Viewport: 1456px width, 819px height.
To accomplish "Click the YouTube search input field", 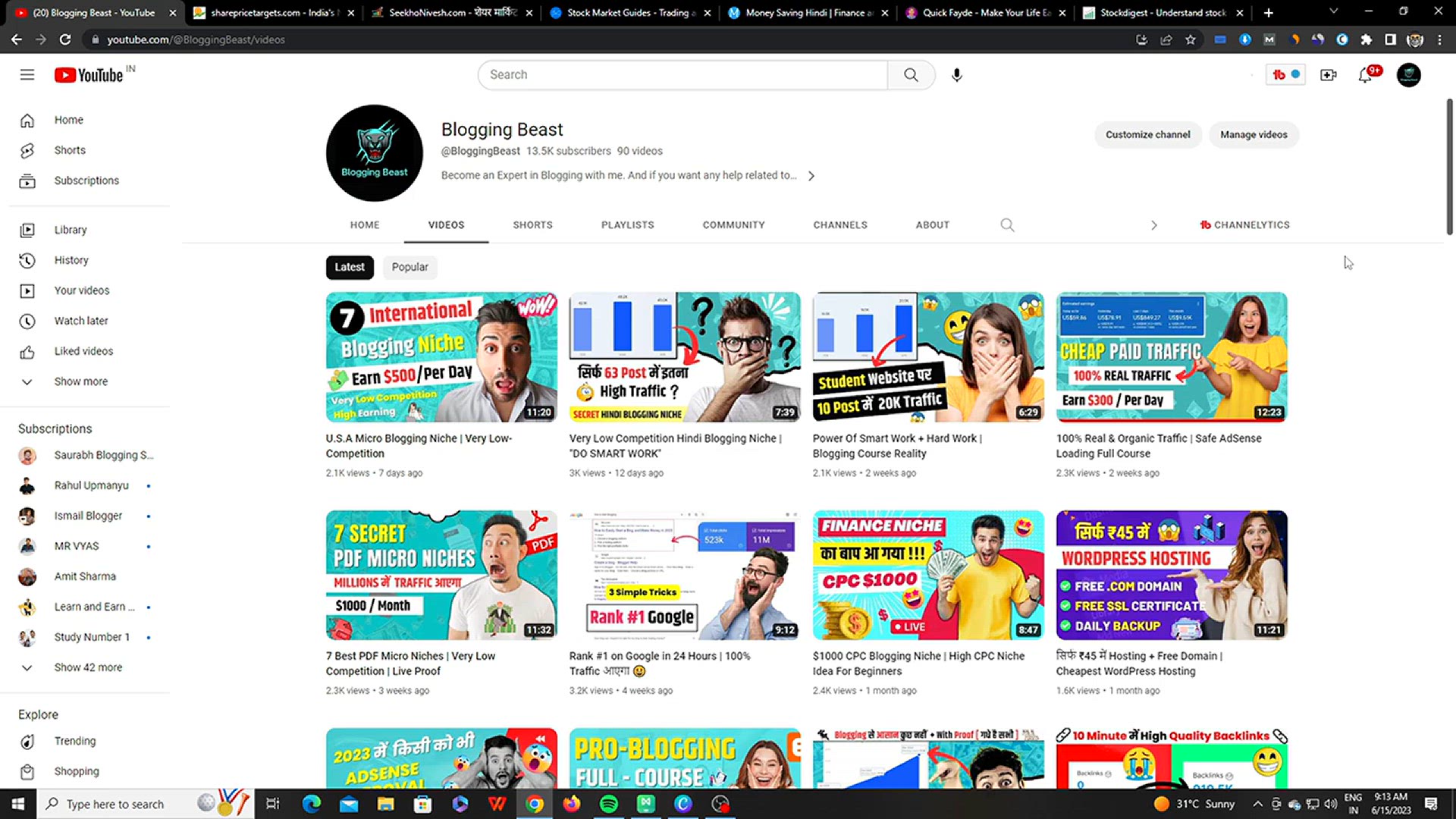I will [x=682, y=74].
